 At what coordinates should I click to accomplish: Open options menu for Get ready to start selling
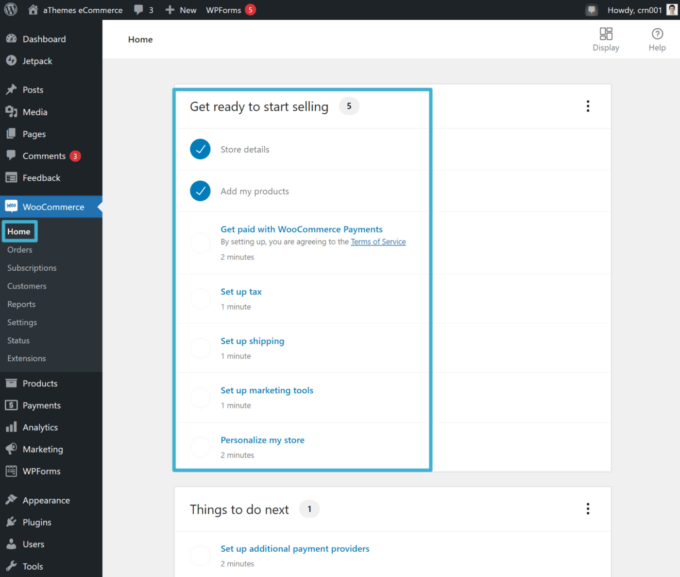pos(587,107)
